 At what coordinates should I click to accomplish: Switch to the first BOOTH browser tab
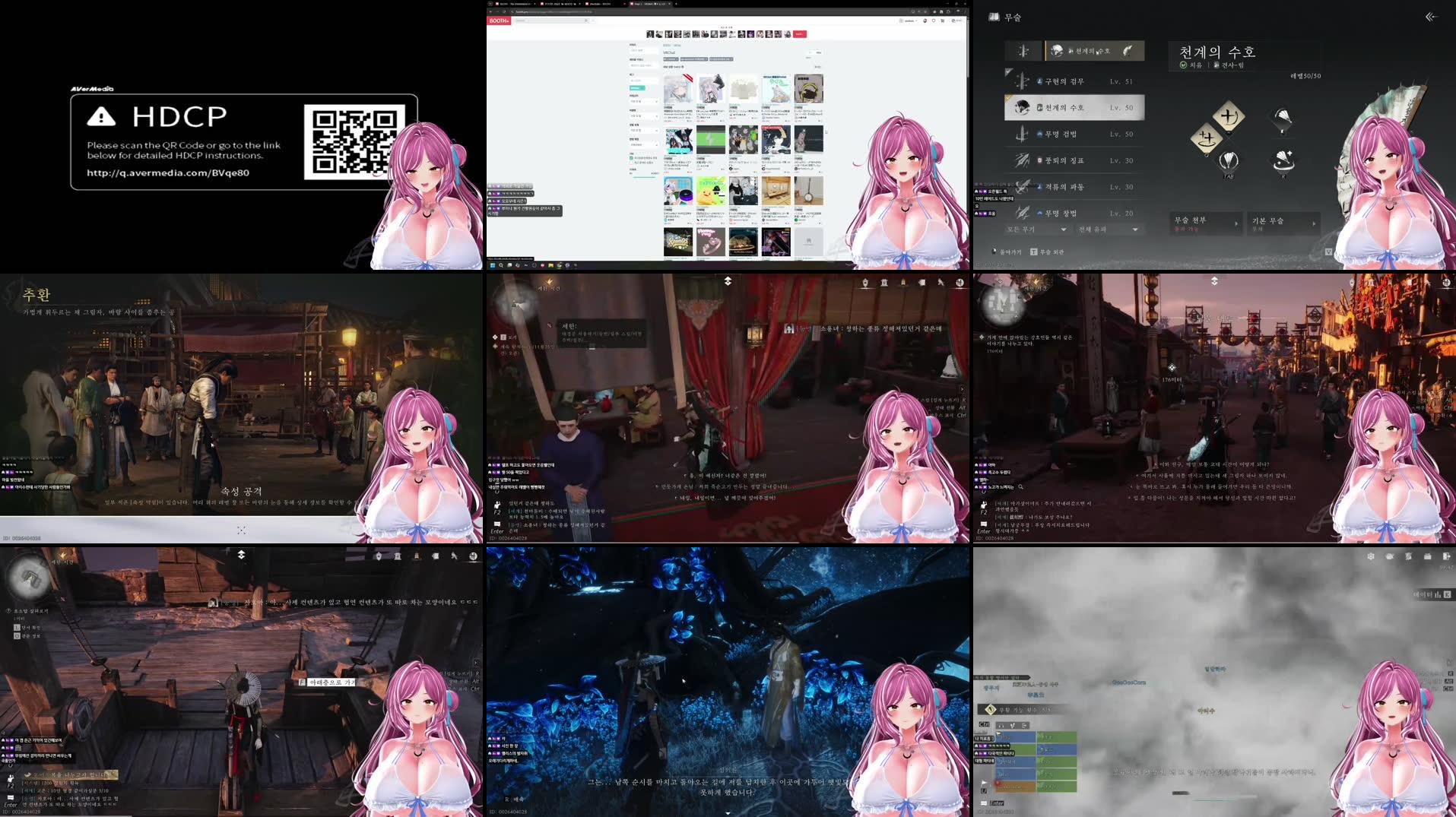point(515,4)
